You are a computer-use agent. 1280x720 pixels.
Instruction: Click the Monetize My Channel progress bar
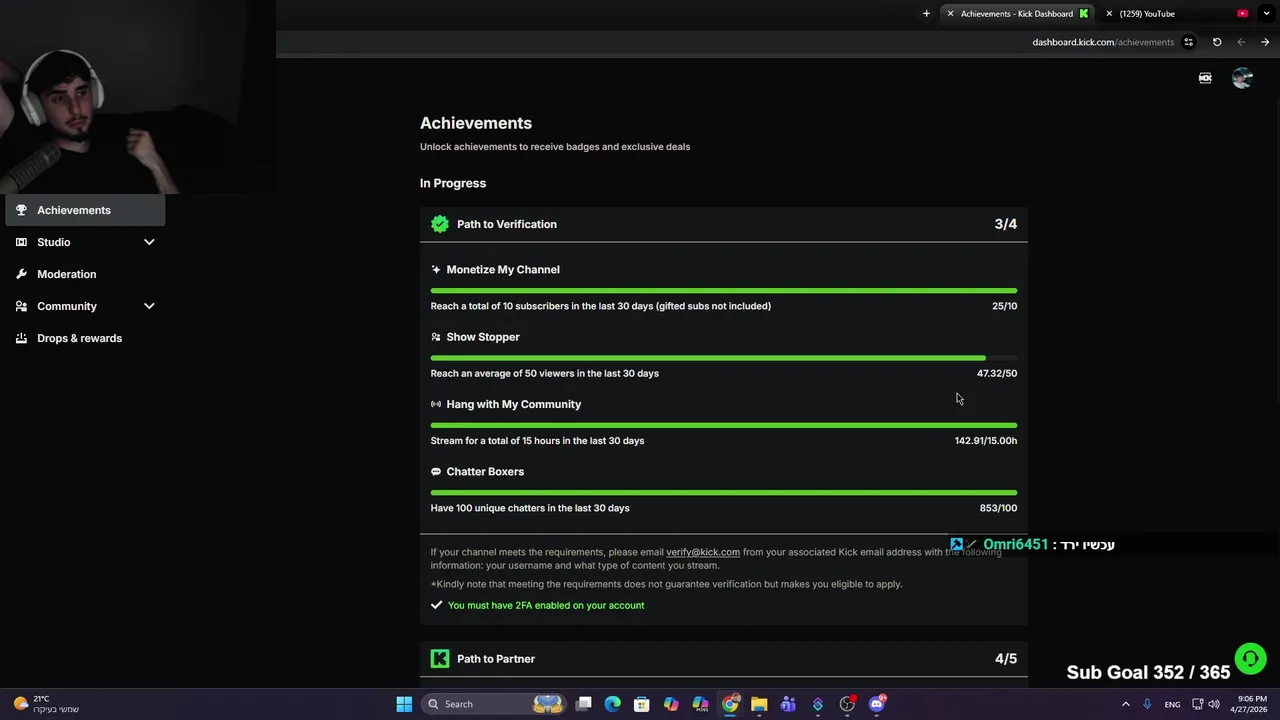[x=724, y=291]
